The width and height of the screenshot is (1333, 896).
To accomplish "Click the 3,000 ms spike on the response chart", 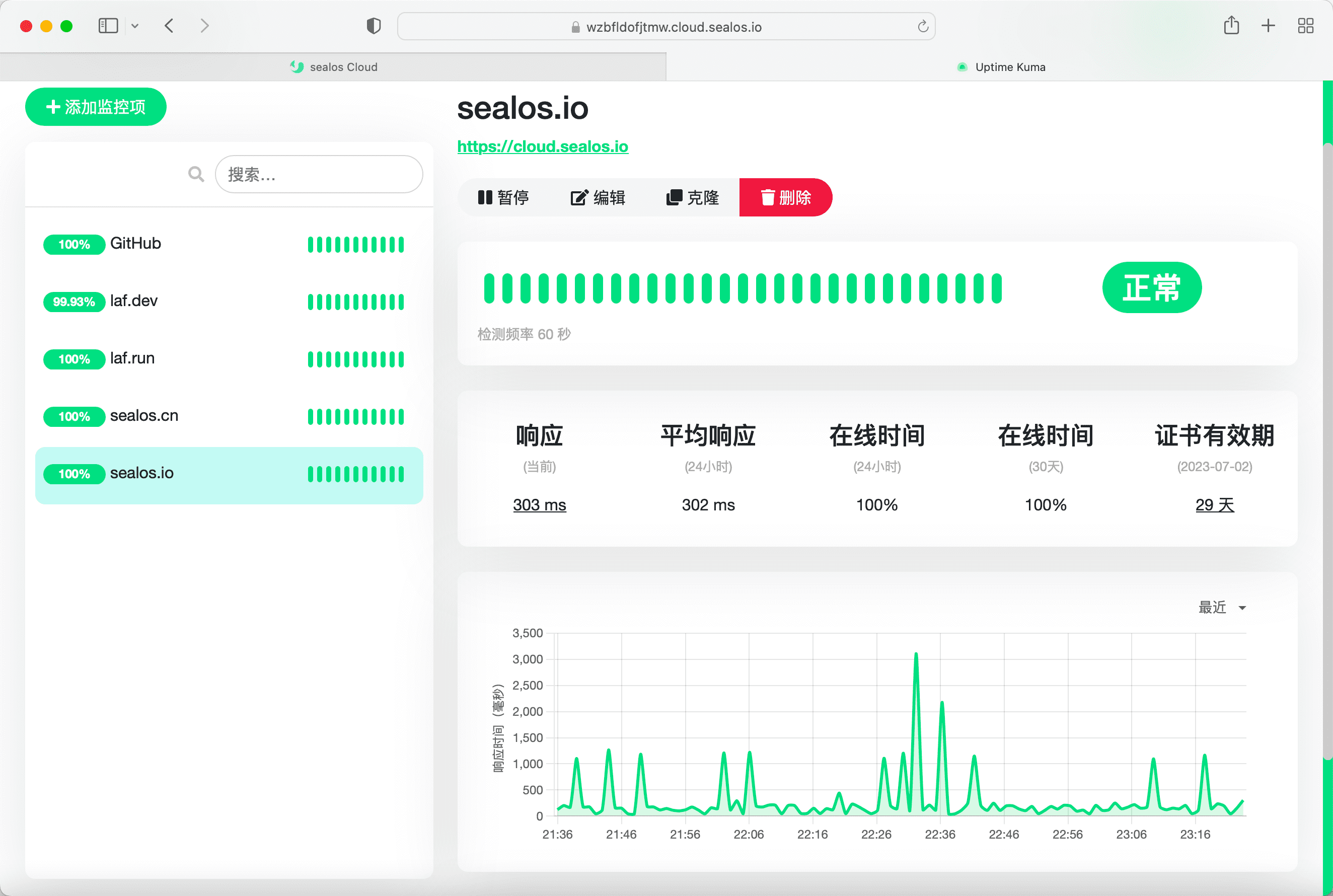I will point(916,654).
